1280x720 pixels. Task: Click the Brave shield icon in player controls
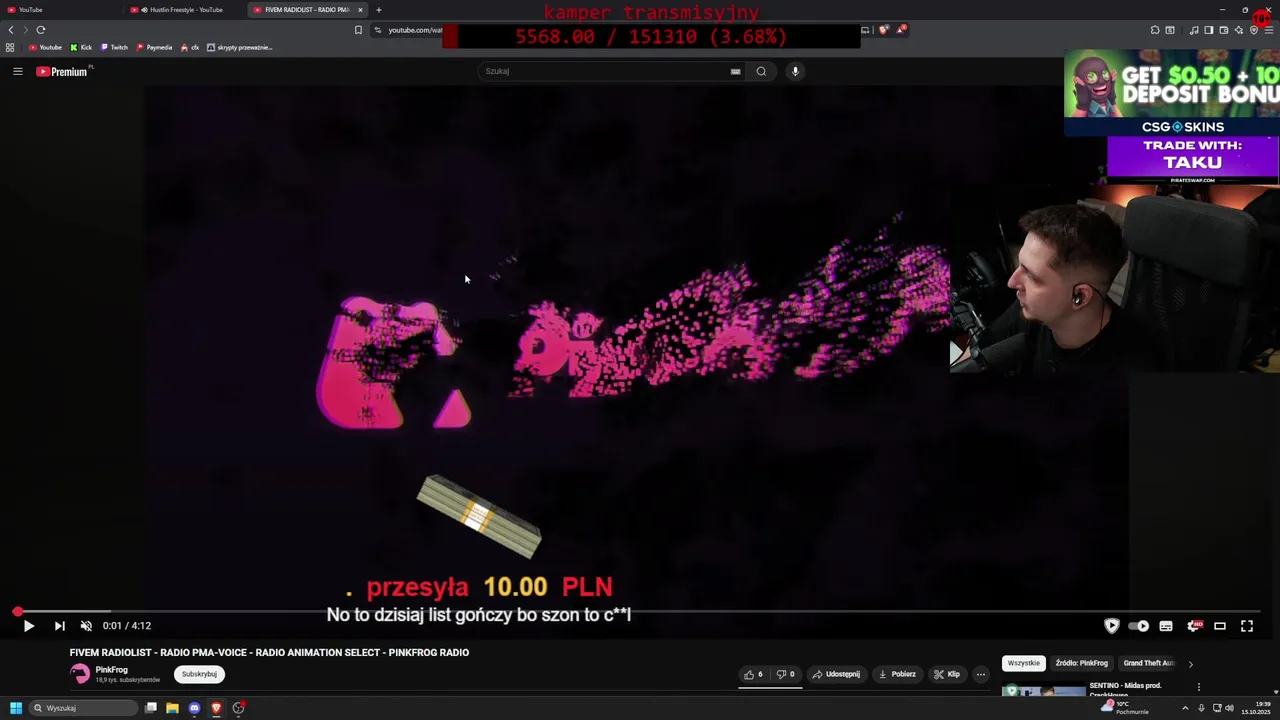[x=1111, y=626]
